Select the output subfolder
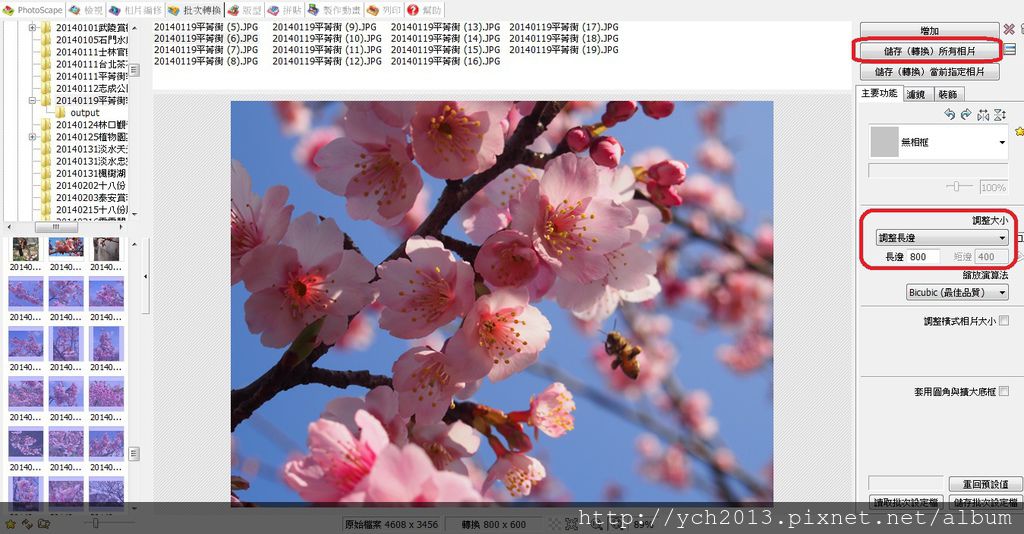Image resolution: width=1024 pixels, height=534 pixels. click(85, 112)
